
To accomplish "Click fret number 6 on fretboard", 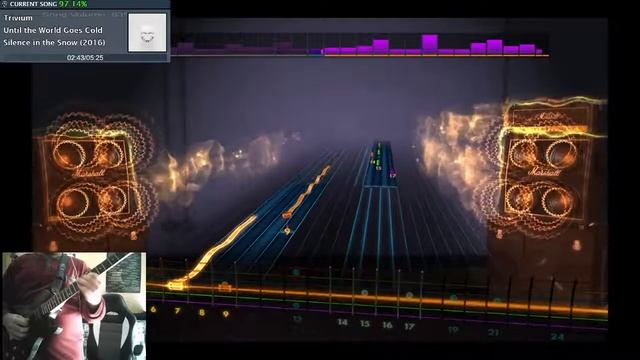I will [x=153, y=309].
